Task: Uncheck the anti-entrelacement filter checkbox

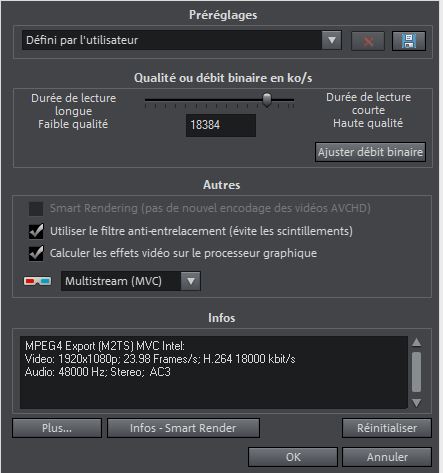Action: (36, 231)
